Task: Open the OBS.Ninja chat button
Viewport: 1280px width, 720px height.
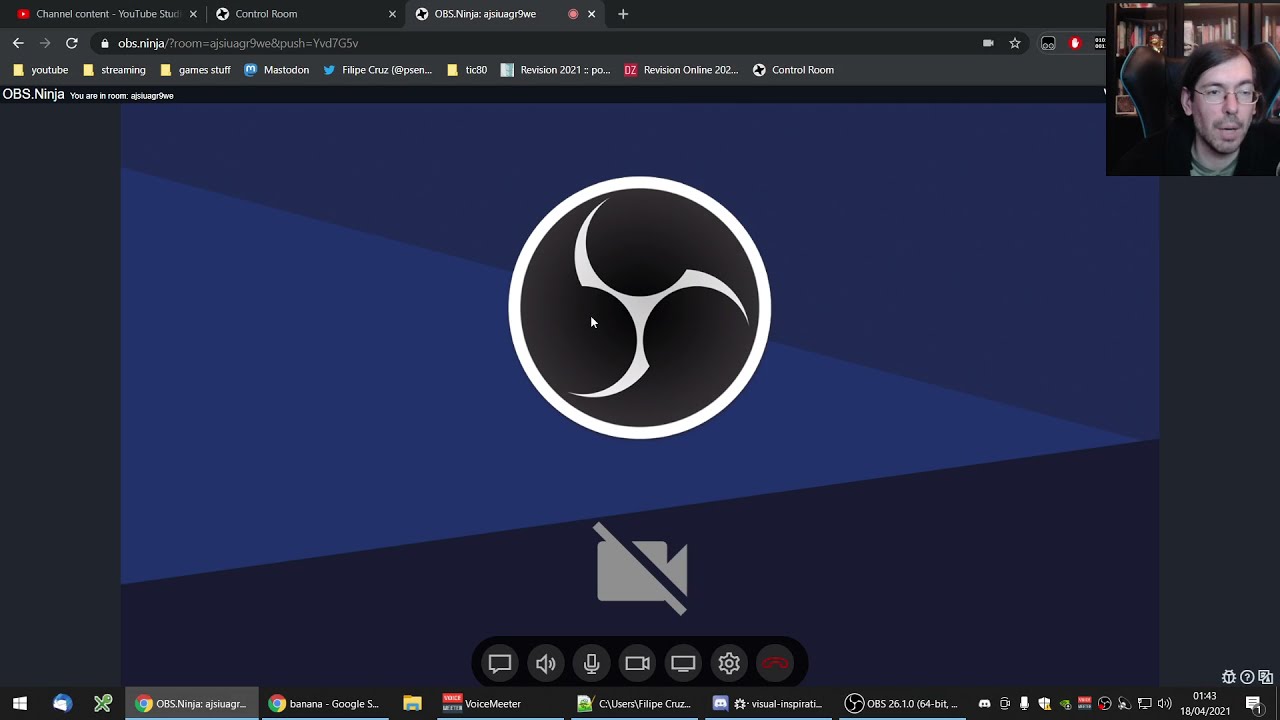Action: pos(500,663)
